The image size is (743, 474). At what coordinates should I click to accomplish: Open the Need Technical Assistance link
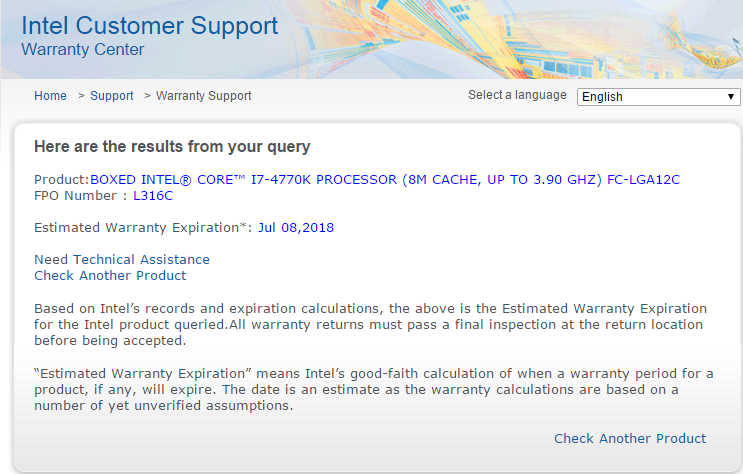[122, 259]
